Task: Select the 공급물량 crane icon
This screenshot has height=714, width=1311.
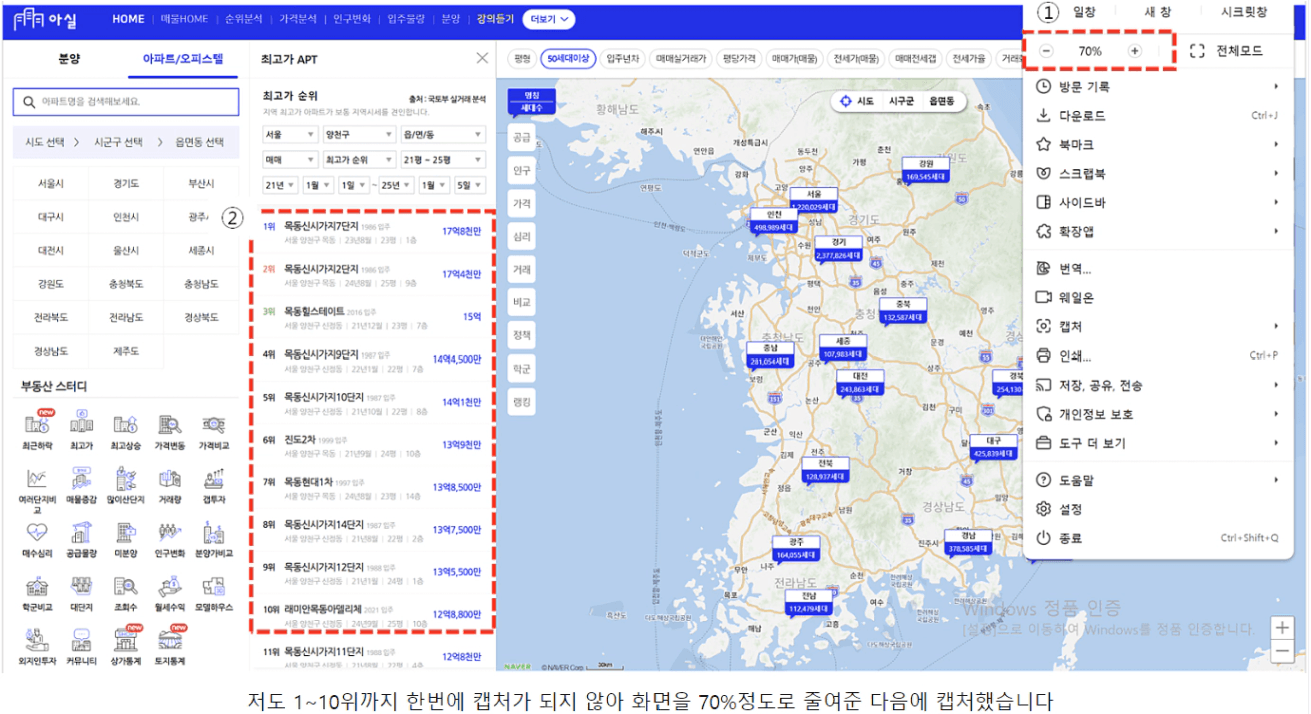Action: click(81, 533)
